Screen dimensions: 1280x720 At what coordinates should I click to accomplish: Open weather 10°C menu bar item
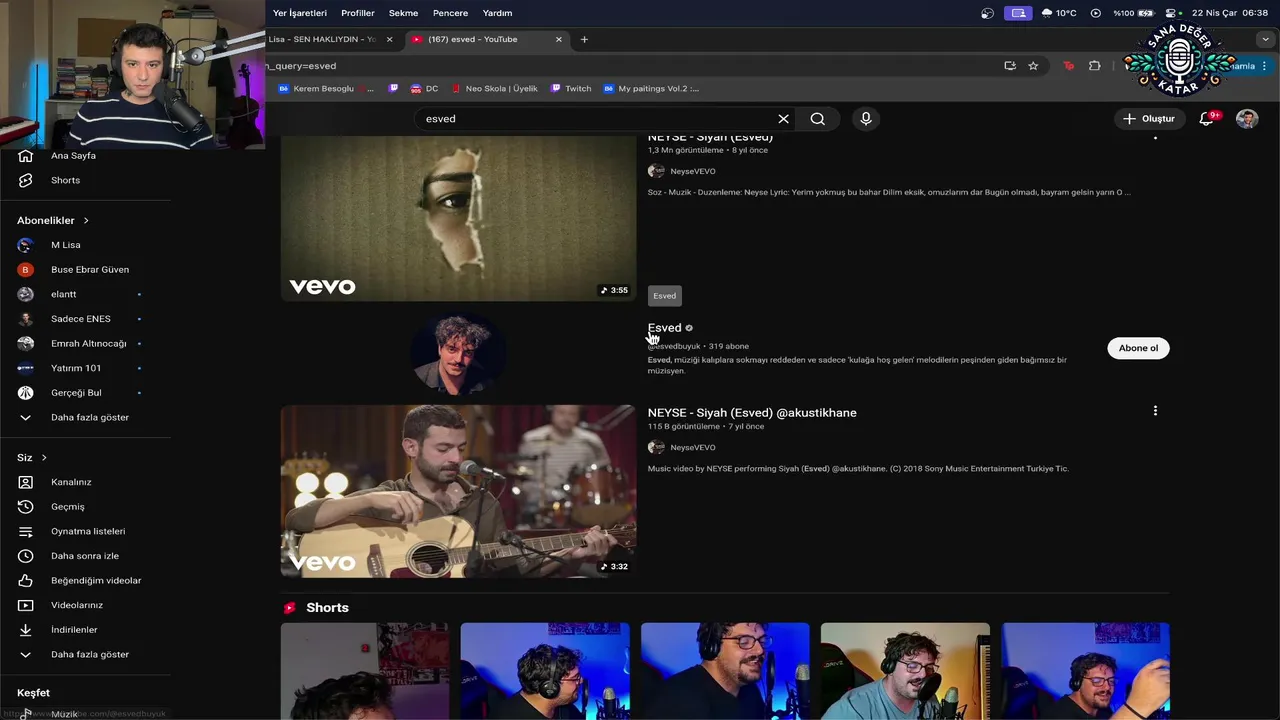click(x=1059, y=13)
